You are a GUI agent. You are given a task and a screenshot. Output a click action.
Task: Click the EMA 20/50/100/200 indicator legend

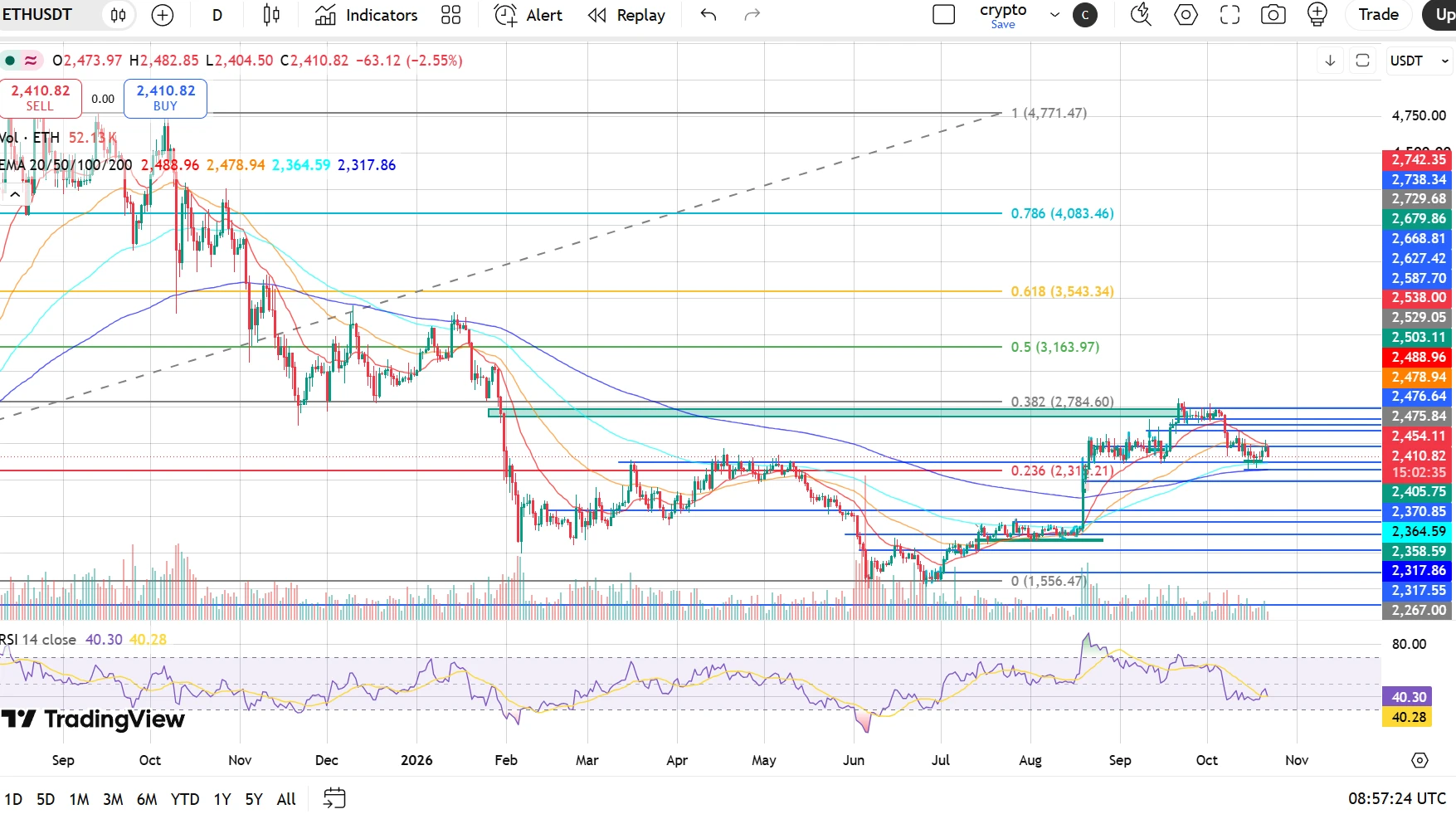66,165
